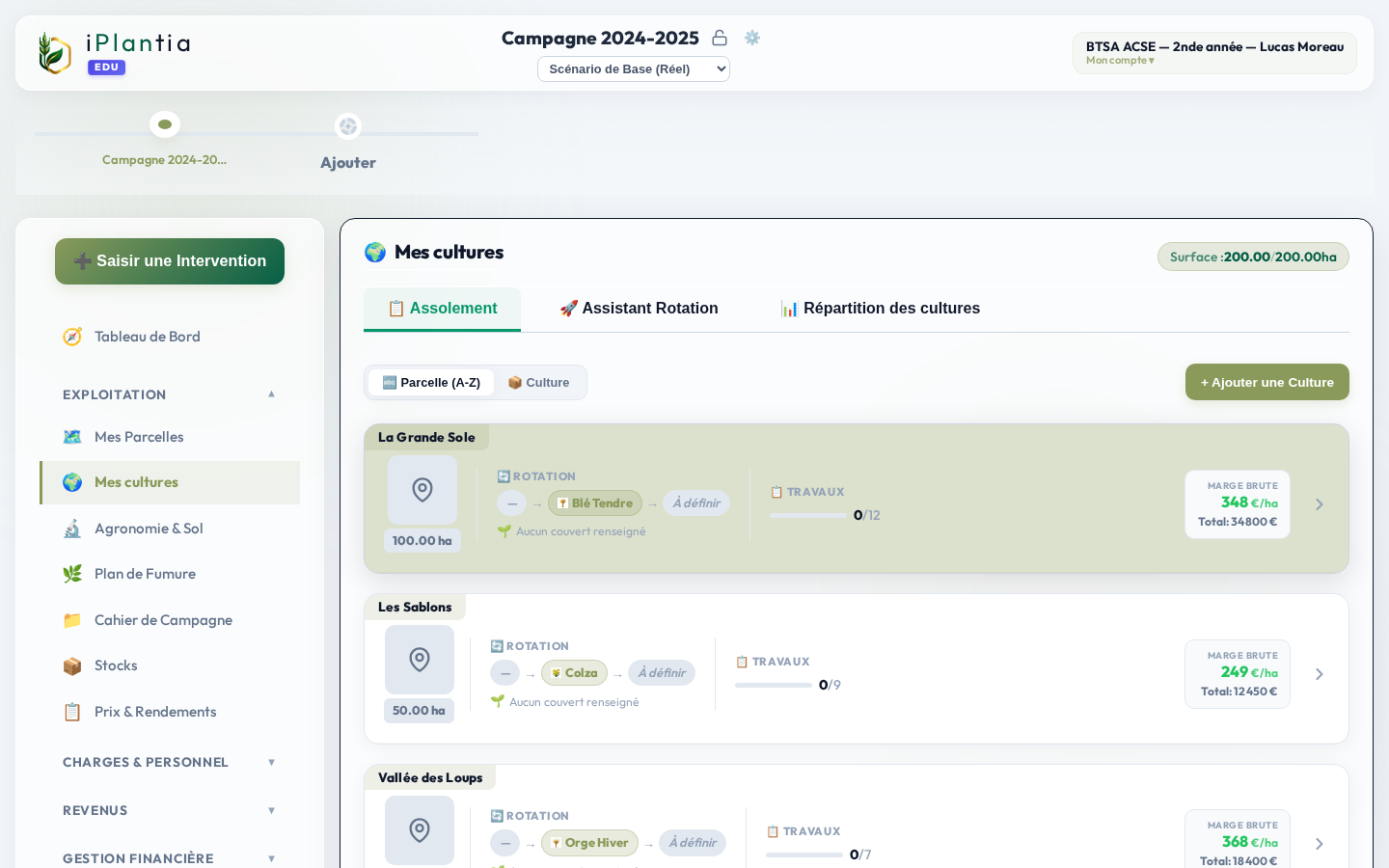Click the Mes Parcelles map icon
The width and height of the screenshot is (1389, 868).
coord(72,437)
